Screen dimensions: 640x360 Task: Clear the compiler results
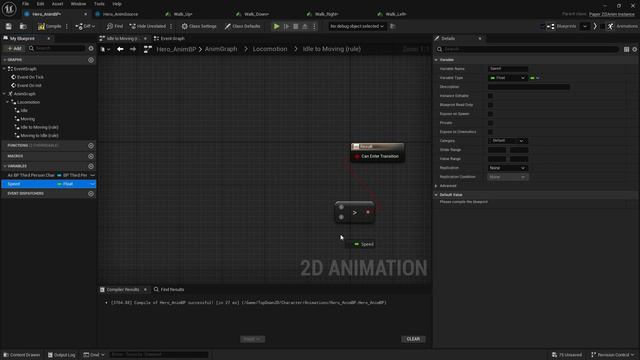tap(413, 339)
